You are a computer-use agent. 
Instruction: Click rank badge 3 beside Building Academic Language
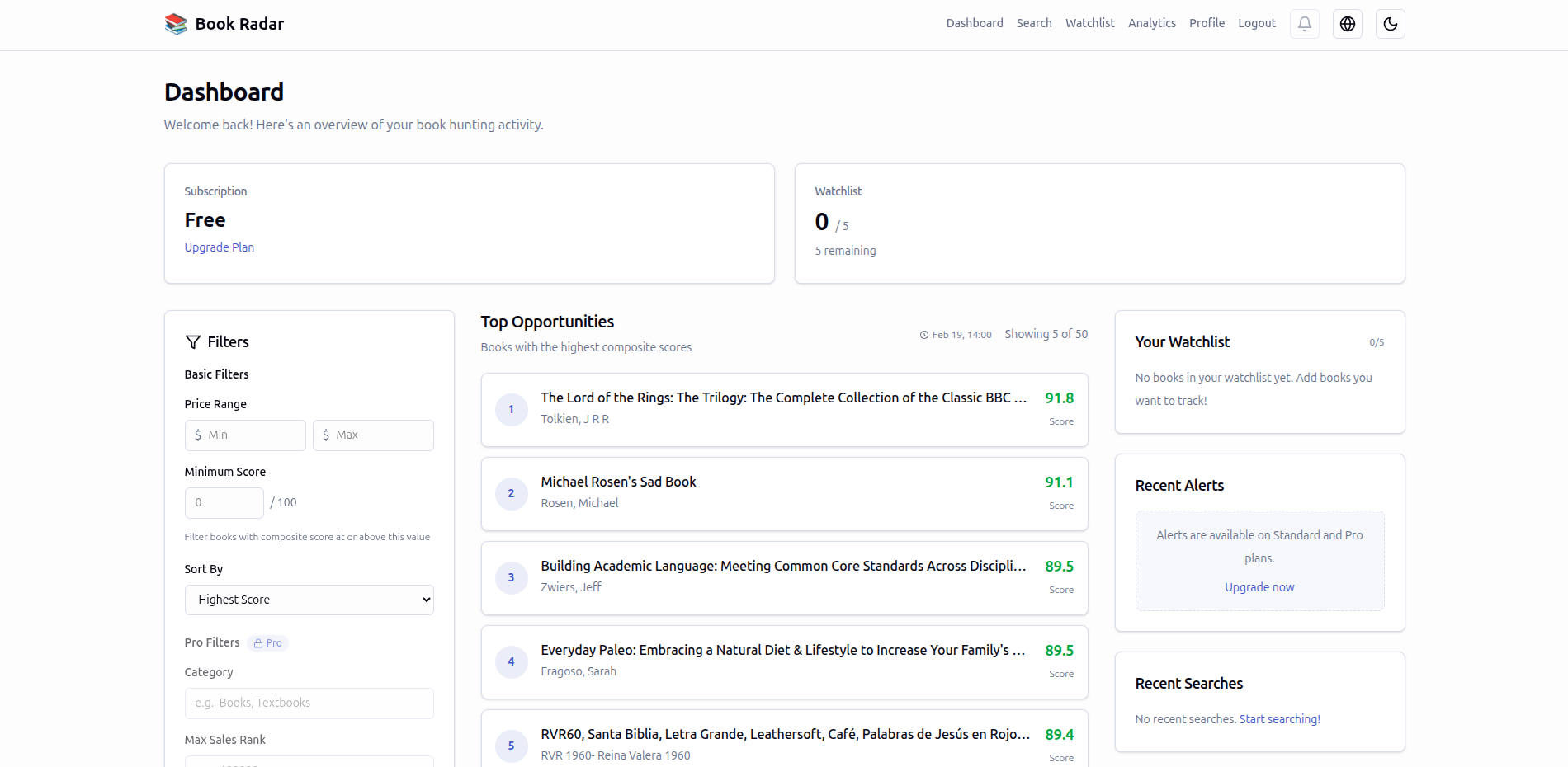(x=511, y=577)
